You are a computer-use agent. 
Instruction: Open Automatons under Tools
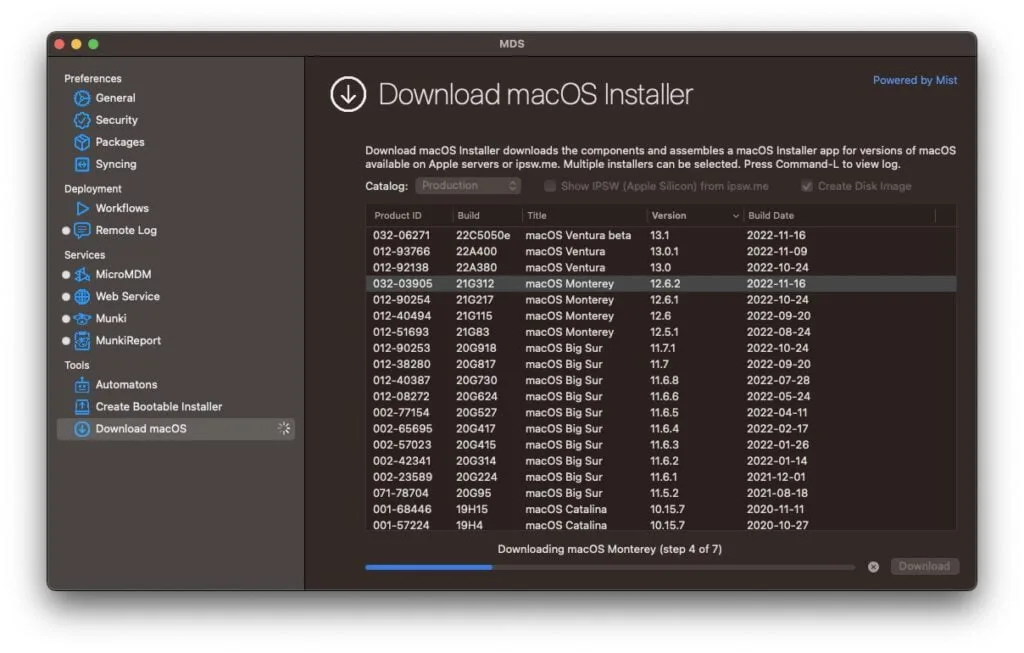tap(126, 385)
